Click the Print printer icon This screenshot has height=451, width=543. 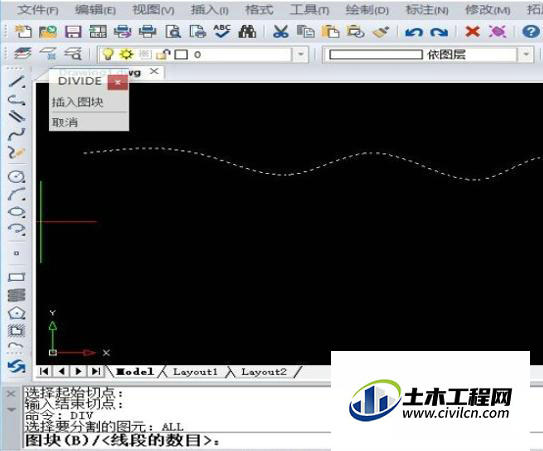[x=148, y=32]
